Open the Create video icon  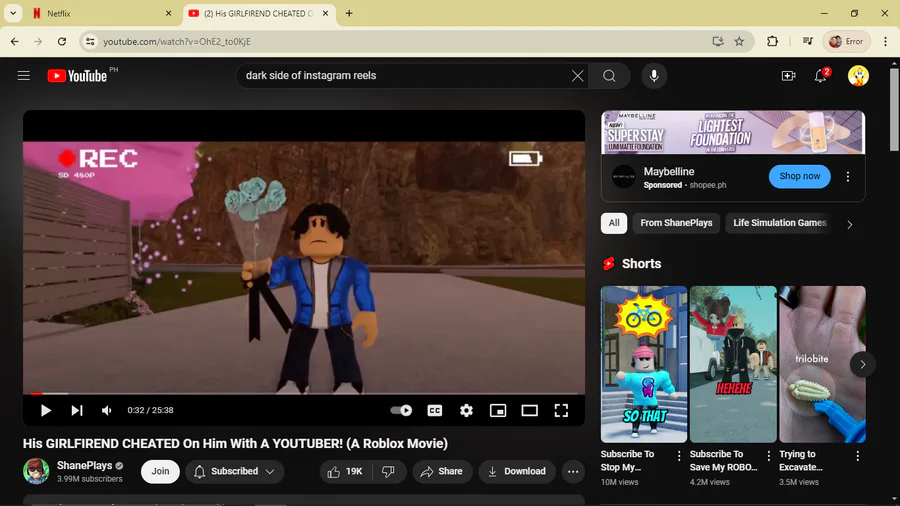click(x=789, y=76)
